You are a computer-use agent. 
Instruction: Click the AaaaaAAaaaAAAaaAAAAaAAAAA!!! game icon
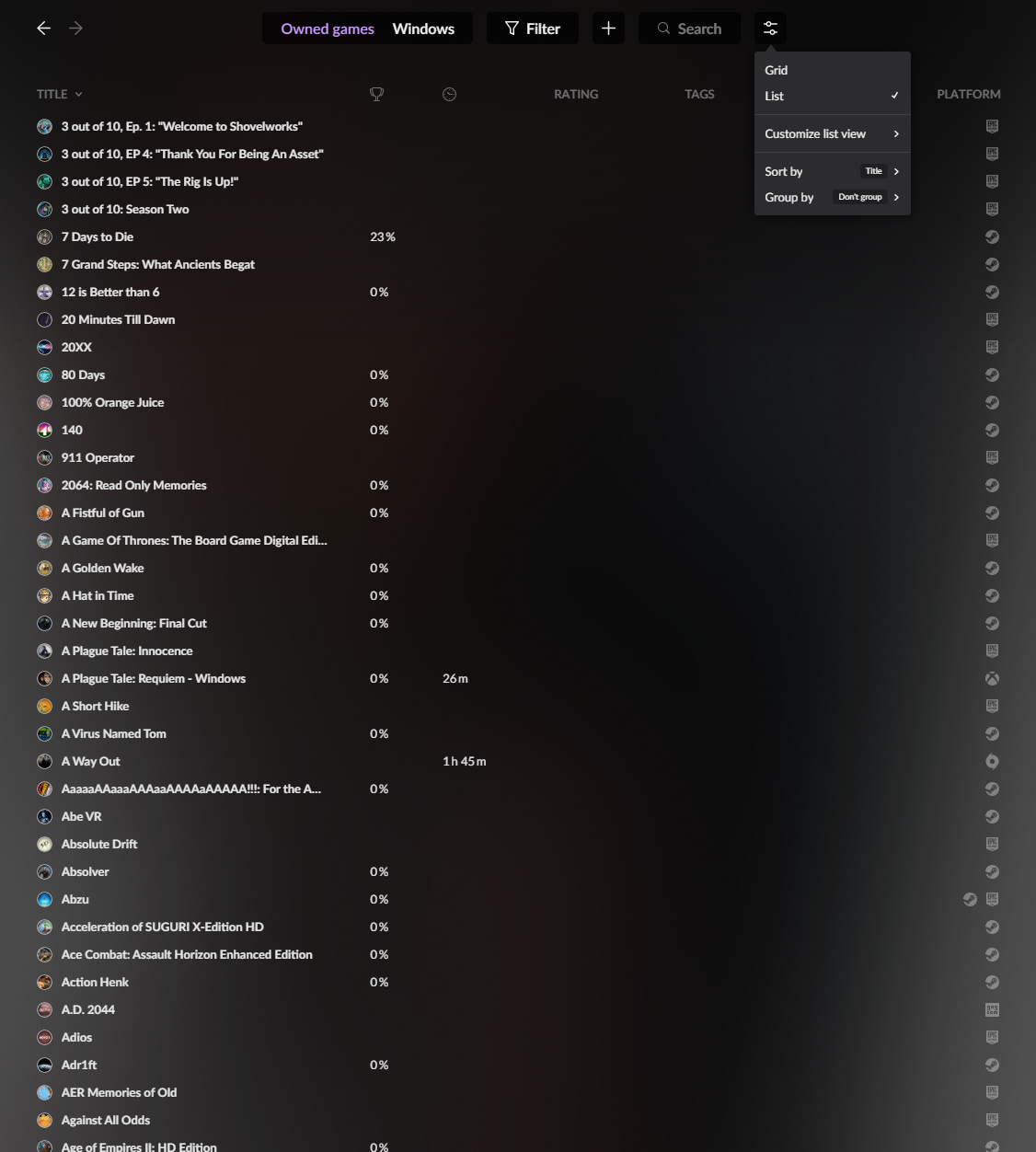tap(44, 789)
